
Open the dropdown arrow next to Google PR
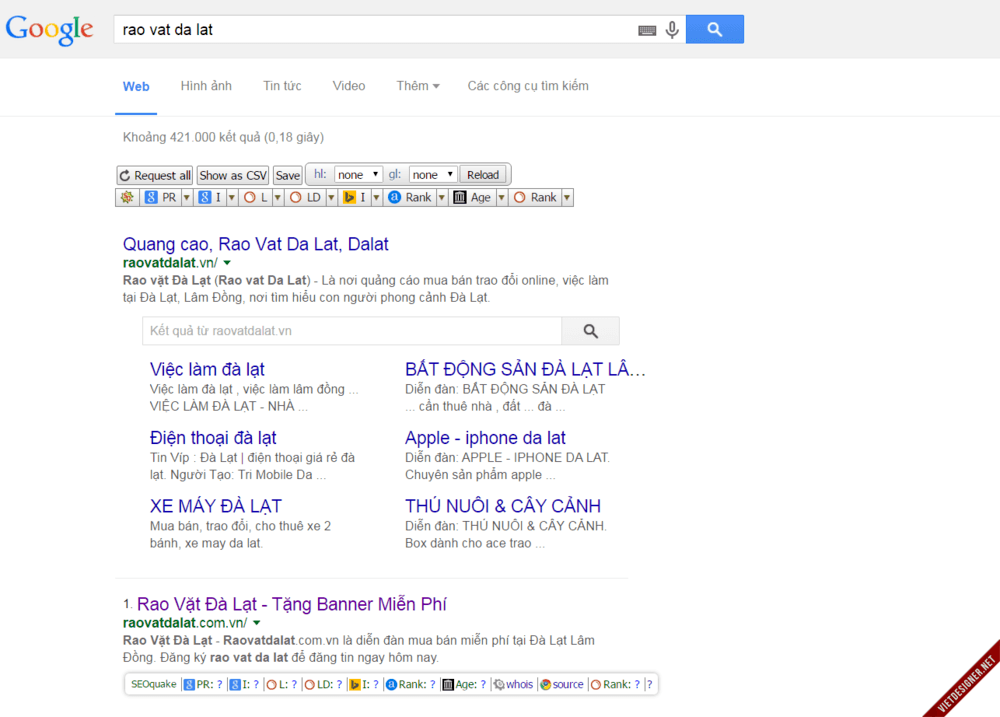tap(187, 198)
